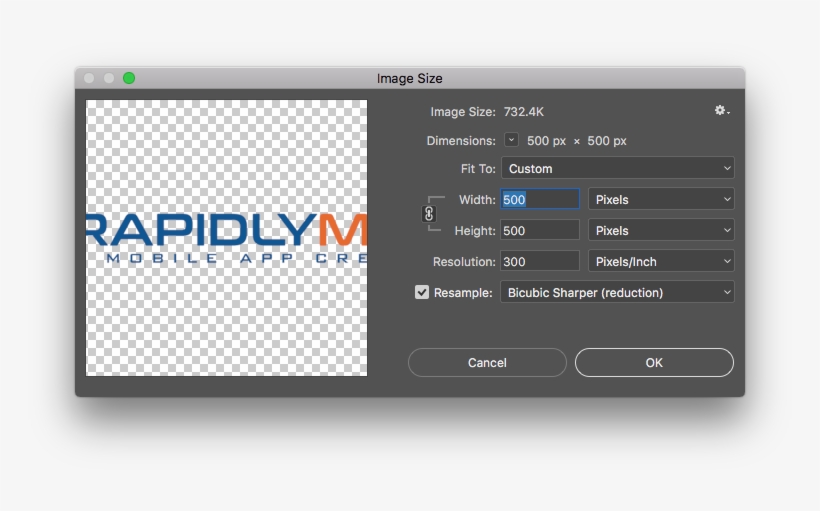
Task: Select the Height value field
Action: 540,231
